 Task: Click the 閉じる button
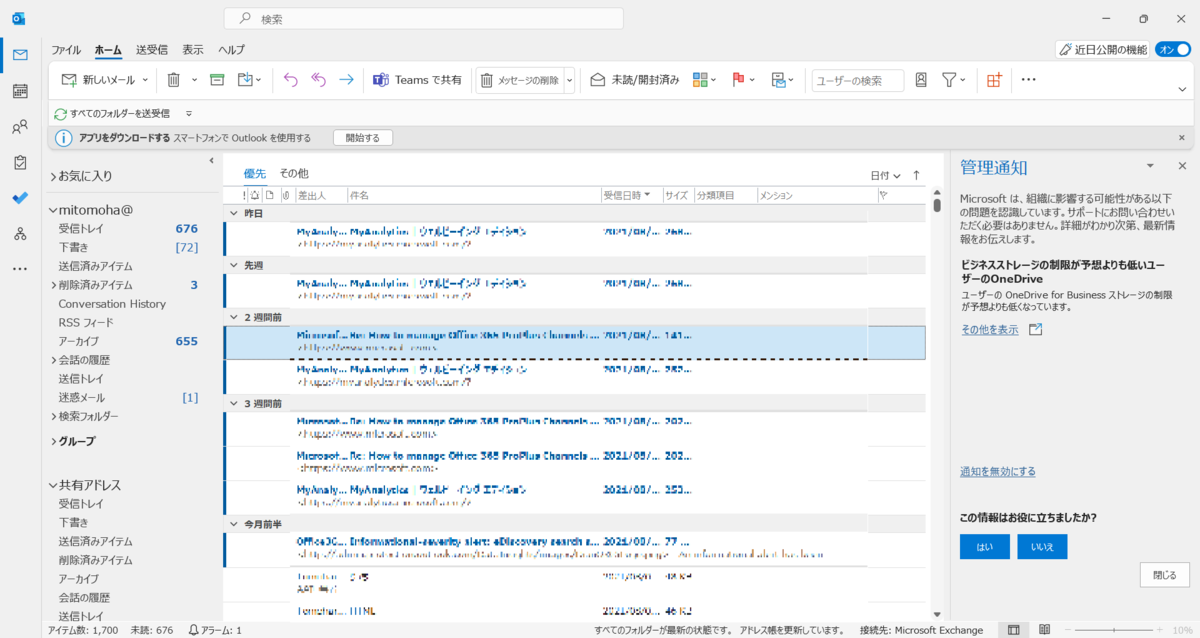1164,575
